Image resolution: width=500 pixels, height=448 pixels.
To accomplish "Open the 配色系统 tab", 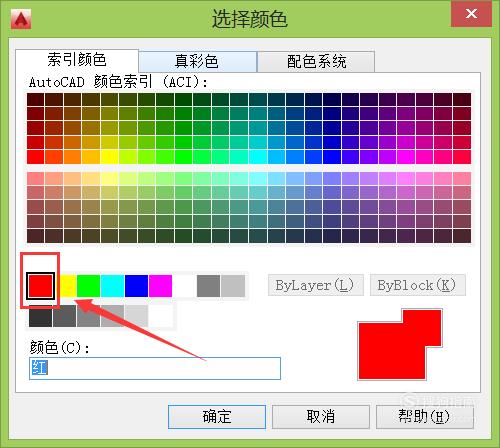I will (x=316, y=61).
